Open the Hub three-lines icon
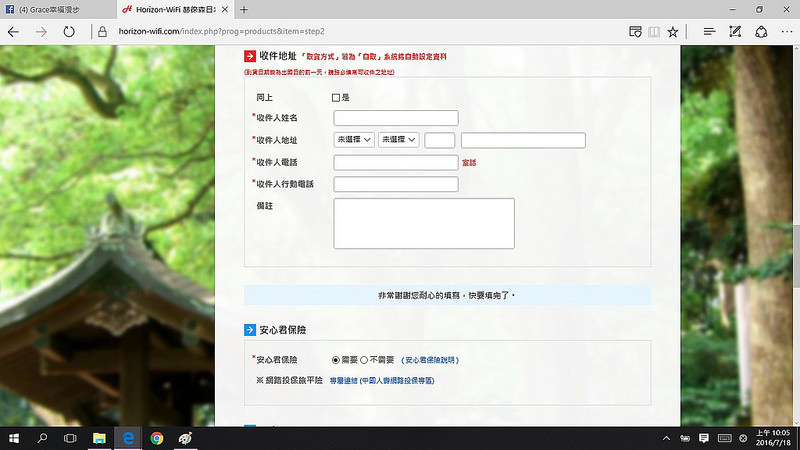Screen dimensions: 800x450 click(x=709, y=32)
